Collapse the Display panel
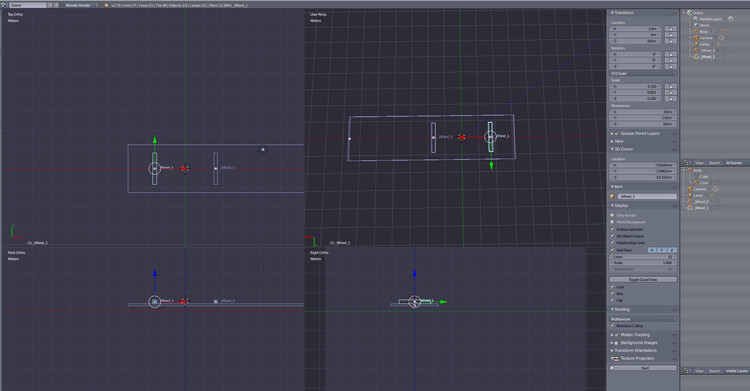This screenshot has height=391, width=750. pos(612,205)
